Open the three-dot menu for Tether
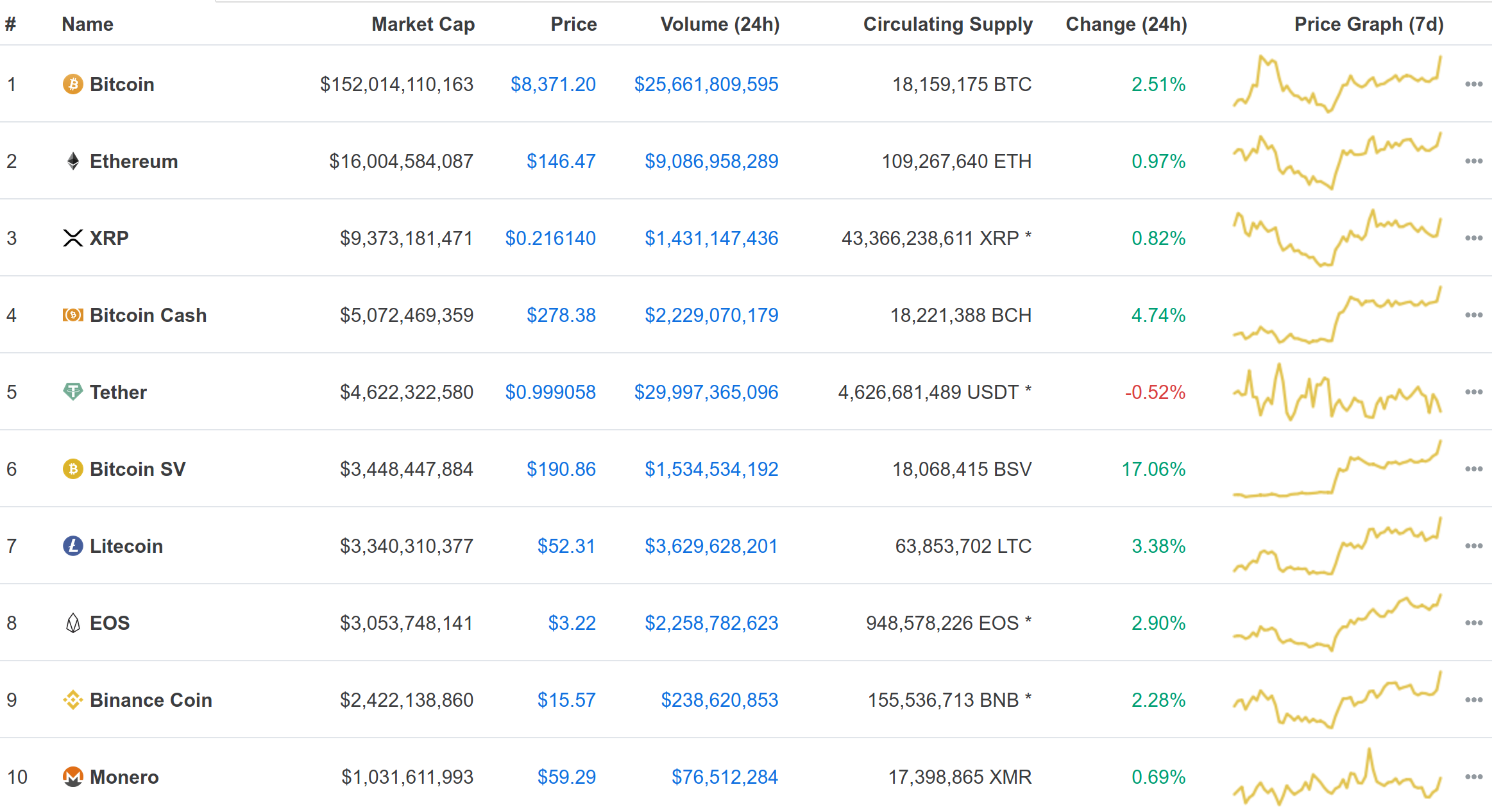Viewport: 1510px width, 812px height. click(x=1474, y=392)
